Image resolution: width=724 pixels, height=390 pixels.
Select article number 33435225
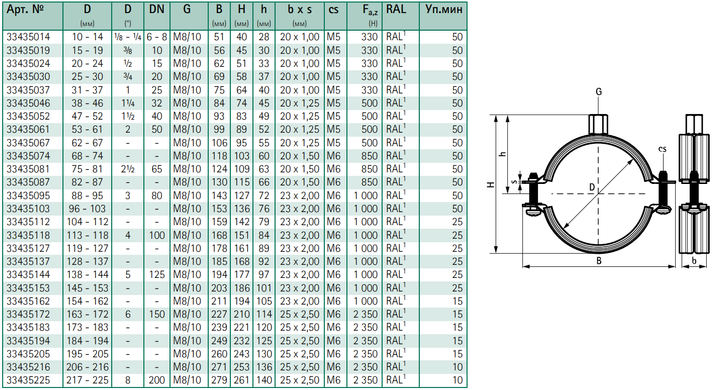[28, 380]
